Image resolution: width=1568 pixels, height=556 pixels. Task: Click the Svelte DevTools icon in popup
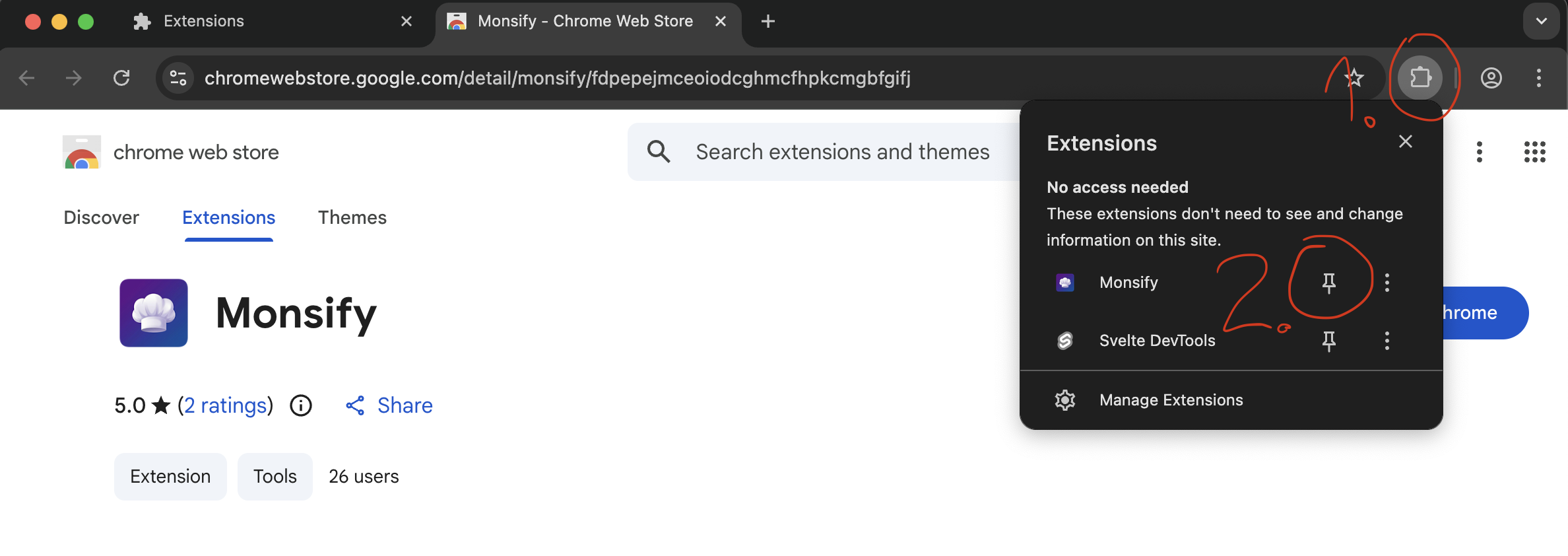tap(1065, 341)
